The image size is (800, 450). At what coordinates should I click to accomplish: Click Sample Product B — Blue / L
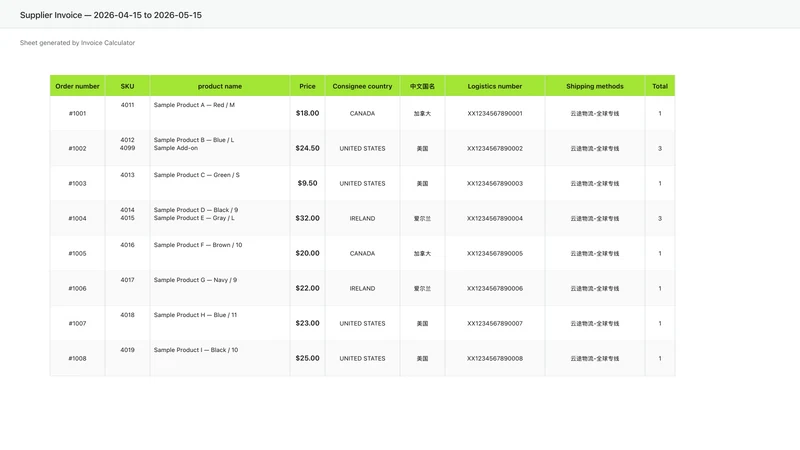tap(194, 140)
